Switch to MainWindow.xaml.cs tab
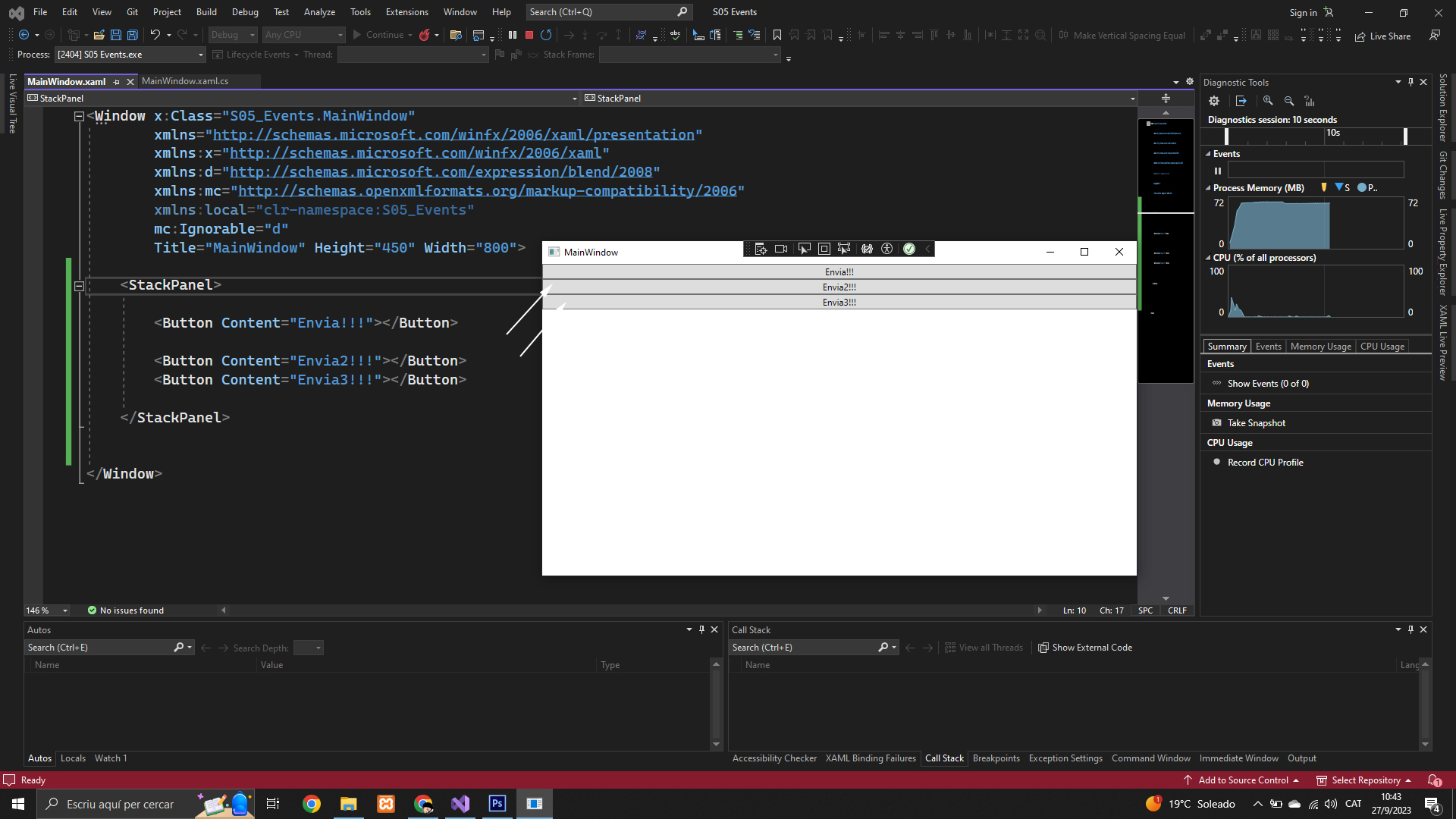Screen dimensions: 1456x819 point(185,81)
